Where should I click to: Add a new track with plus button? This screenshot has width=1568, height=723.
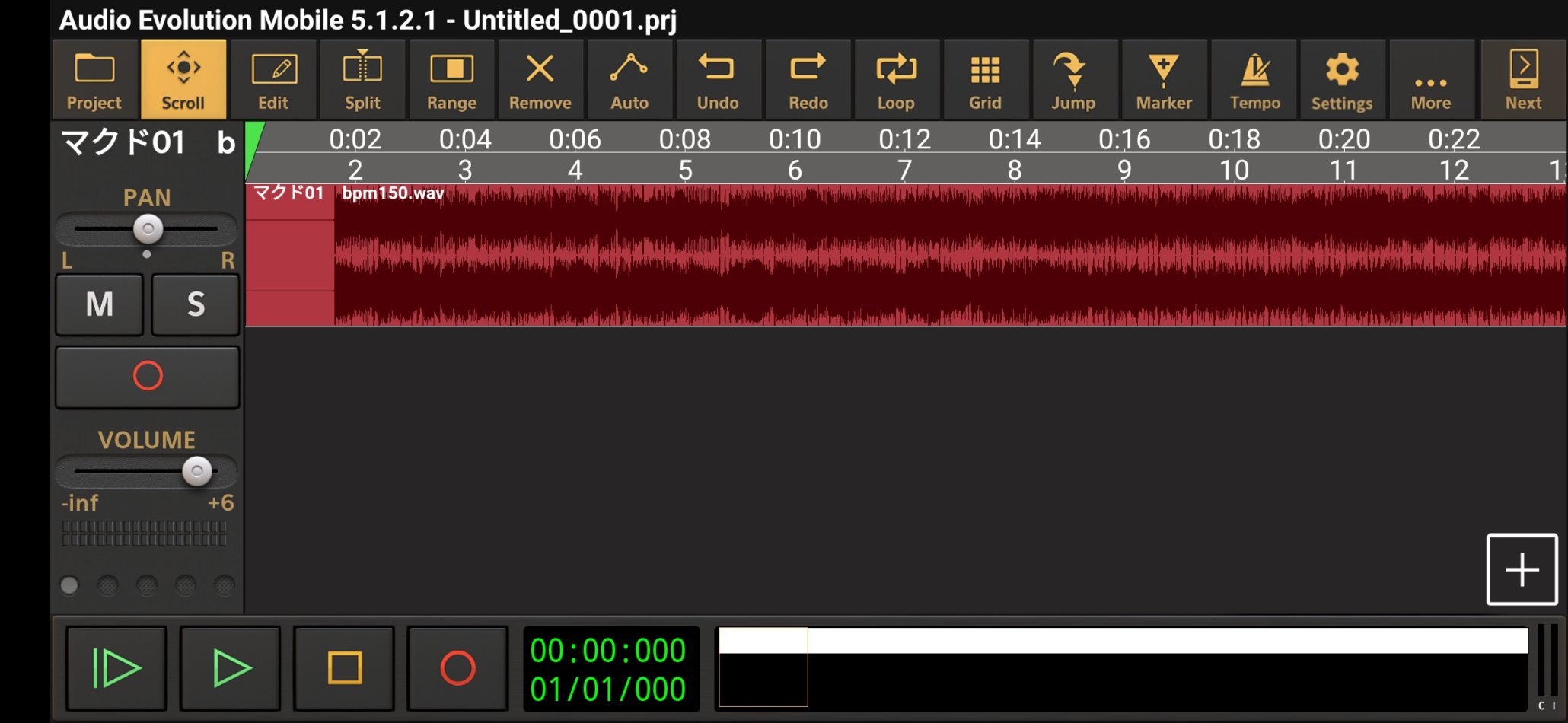[1522, 569]
